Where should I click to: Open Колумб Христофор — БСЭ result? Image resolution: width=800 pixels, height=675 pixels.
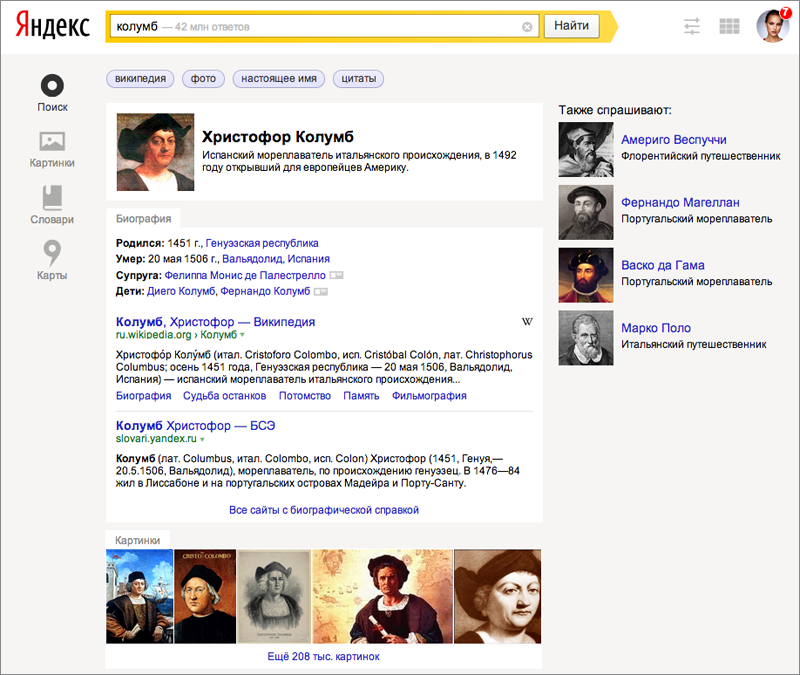(x=195, y=426)
